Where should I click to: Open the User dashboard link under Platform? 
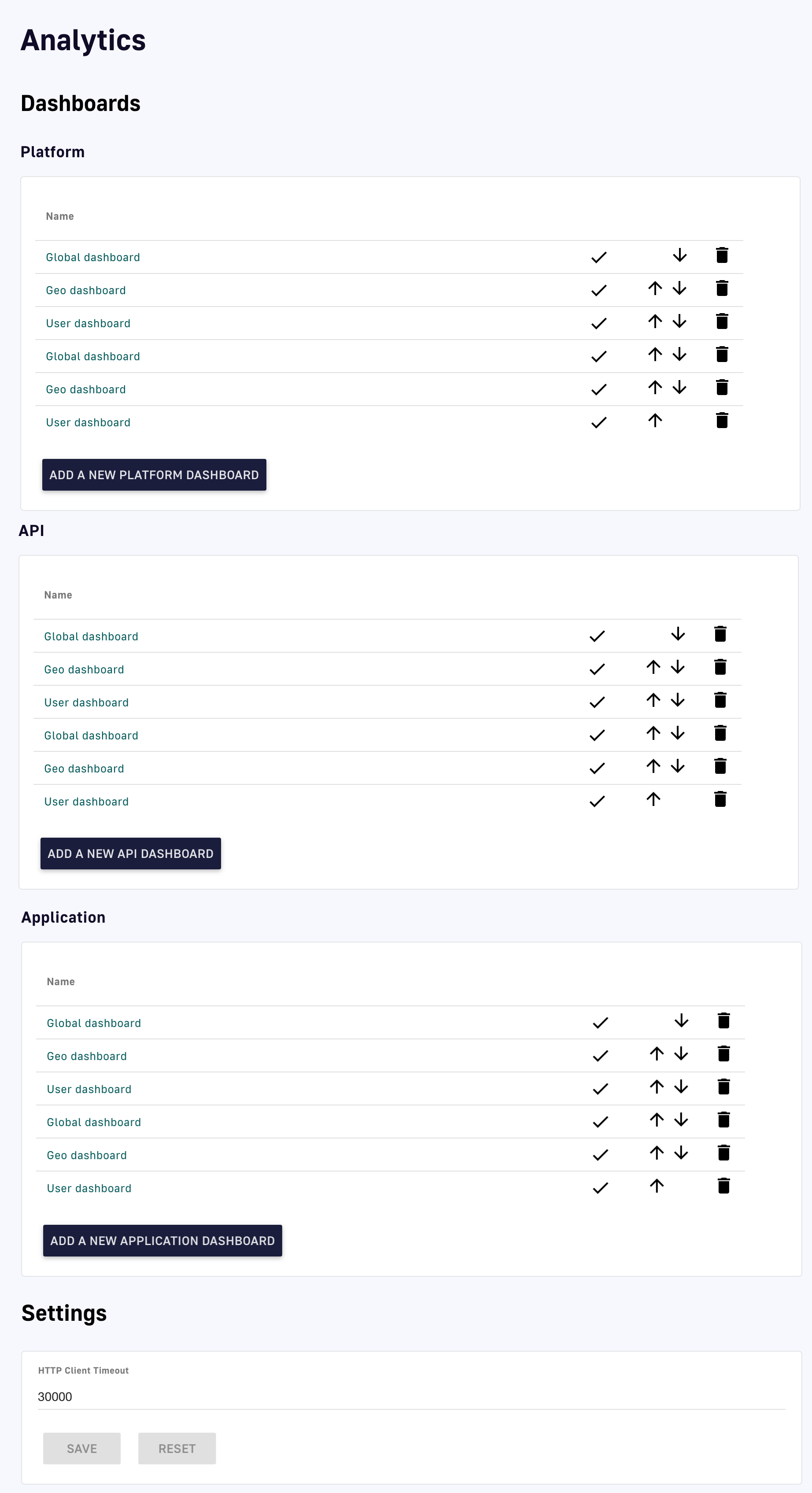click(x=88, y=323)
